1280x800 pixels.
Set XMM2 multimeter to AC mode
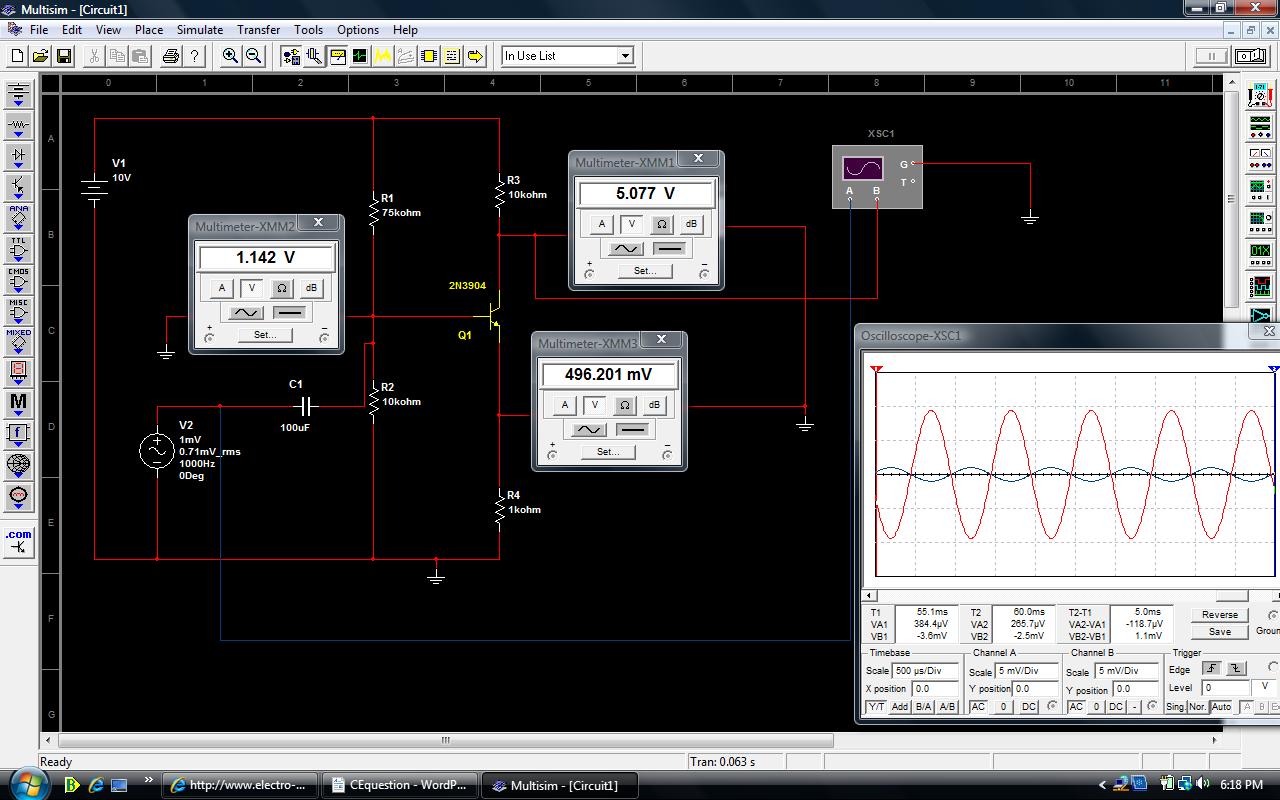click(246, 313)
